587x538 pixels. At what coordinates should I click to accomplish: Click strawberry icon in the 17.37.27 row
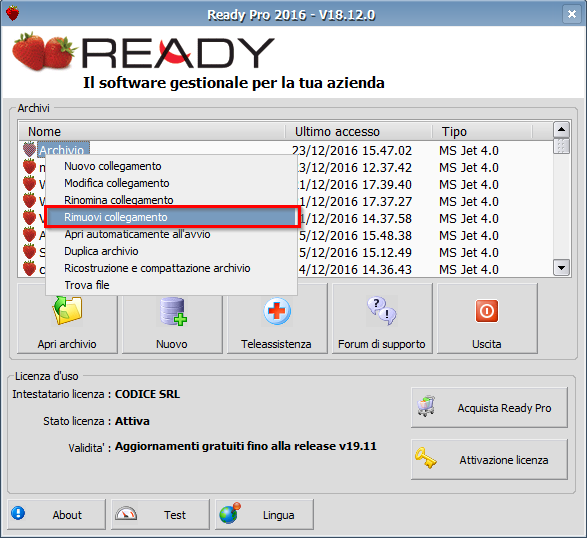29,201
